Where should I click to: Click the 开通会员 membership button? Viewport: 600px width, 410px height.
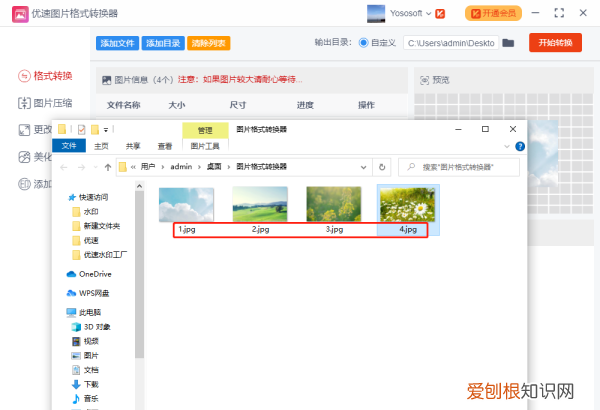(493, 13)
